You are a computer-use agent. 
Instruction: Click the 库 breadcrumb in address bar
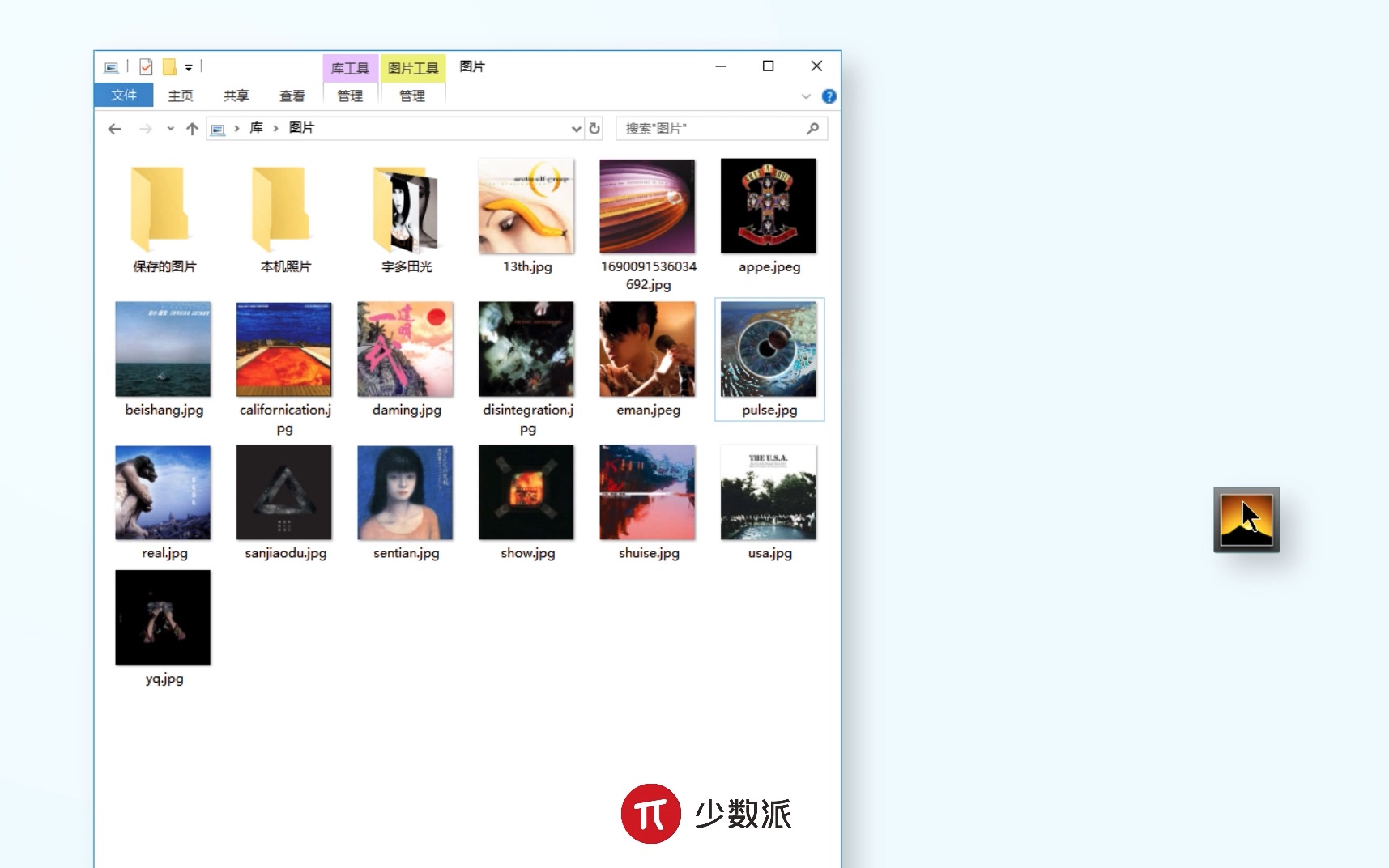pos(257,128)
